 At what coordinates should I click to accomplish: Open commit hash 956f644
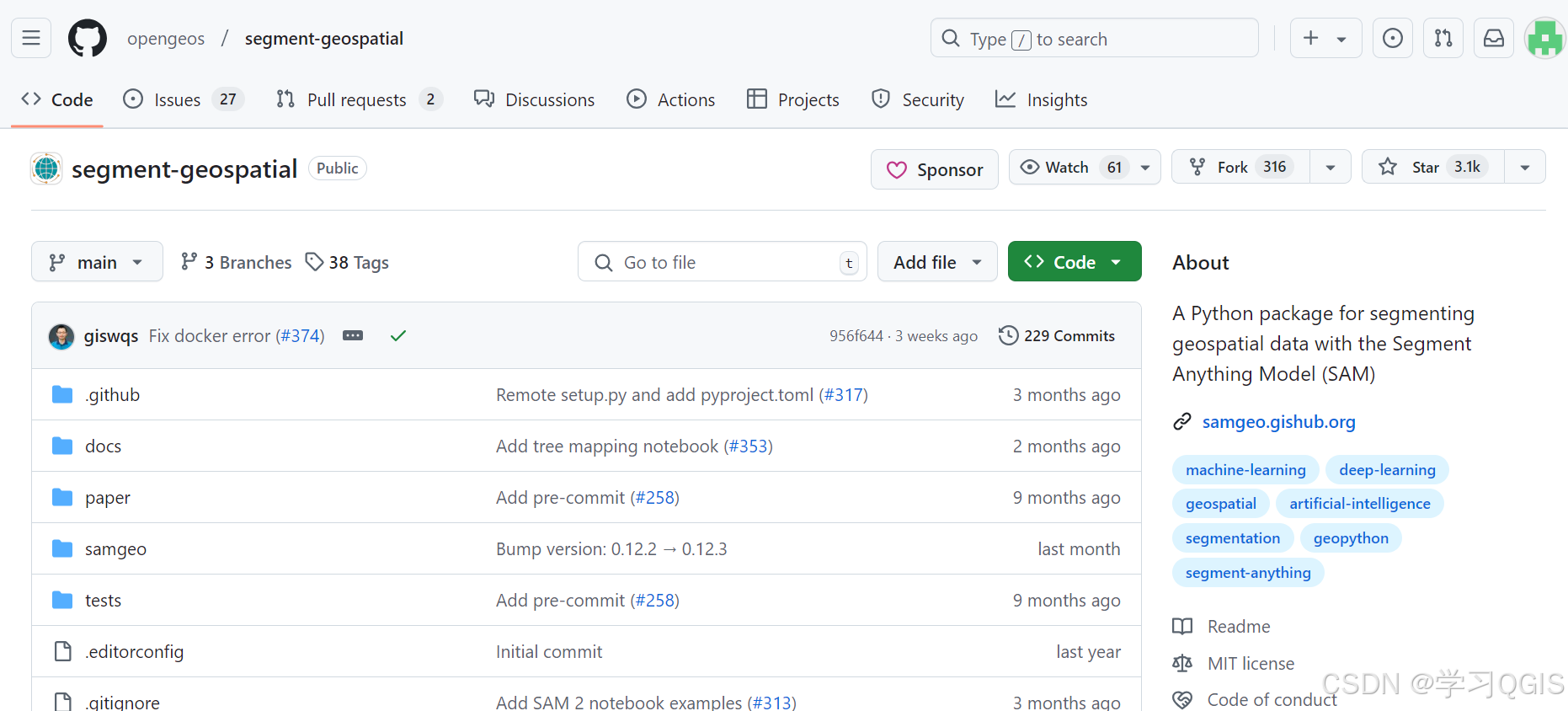856,336
